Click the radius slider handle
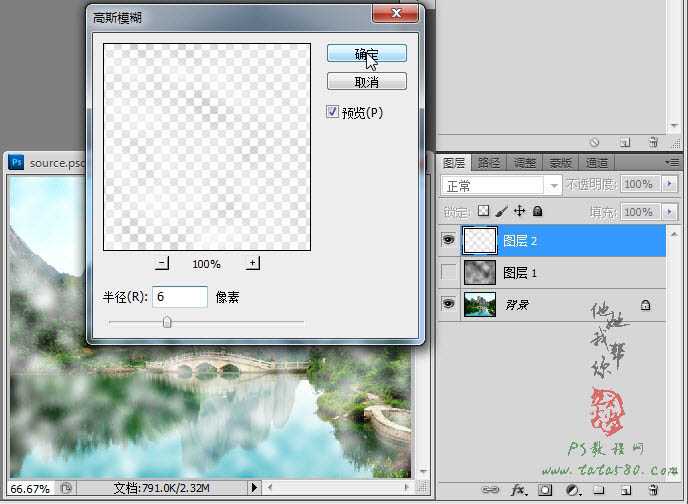 click(167, 322)
